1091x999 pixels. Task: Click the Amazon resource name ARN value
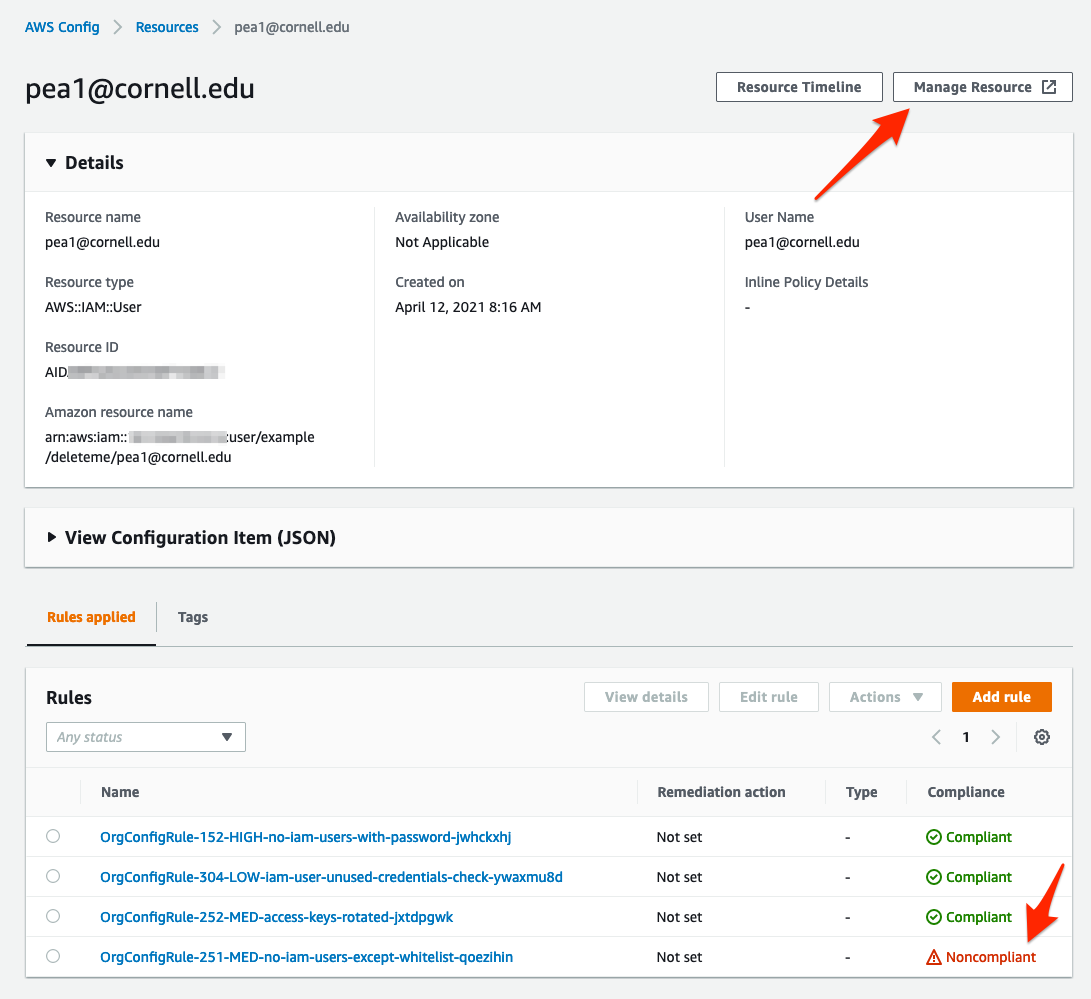click(x=180, y=447)
